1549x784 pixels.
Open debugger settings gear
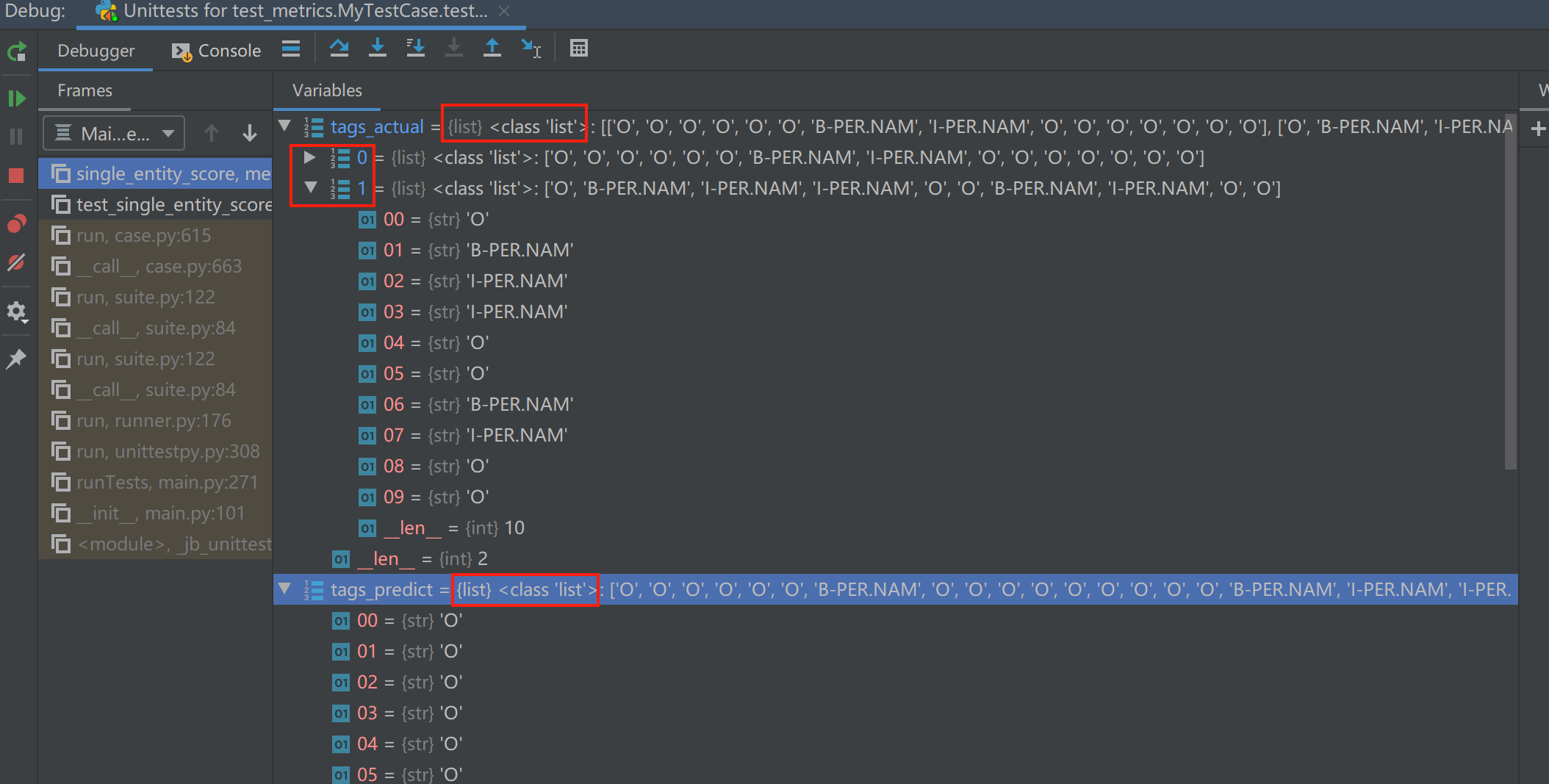(17, 312)
